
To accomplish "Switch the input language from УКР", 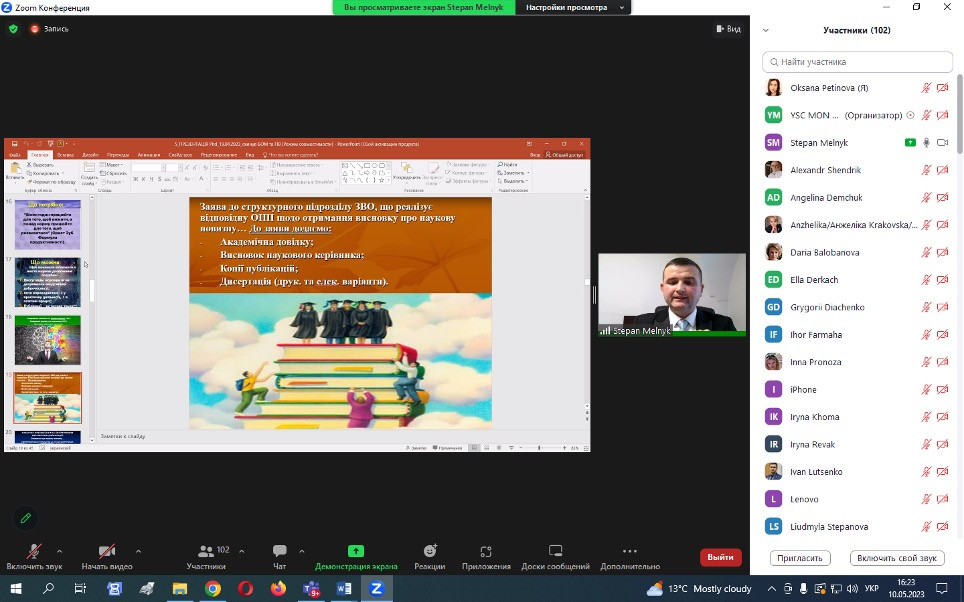I will pyautogui.click(x=872, y=588).
